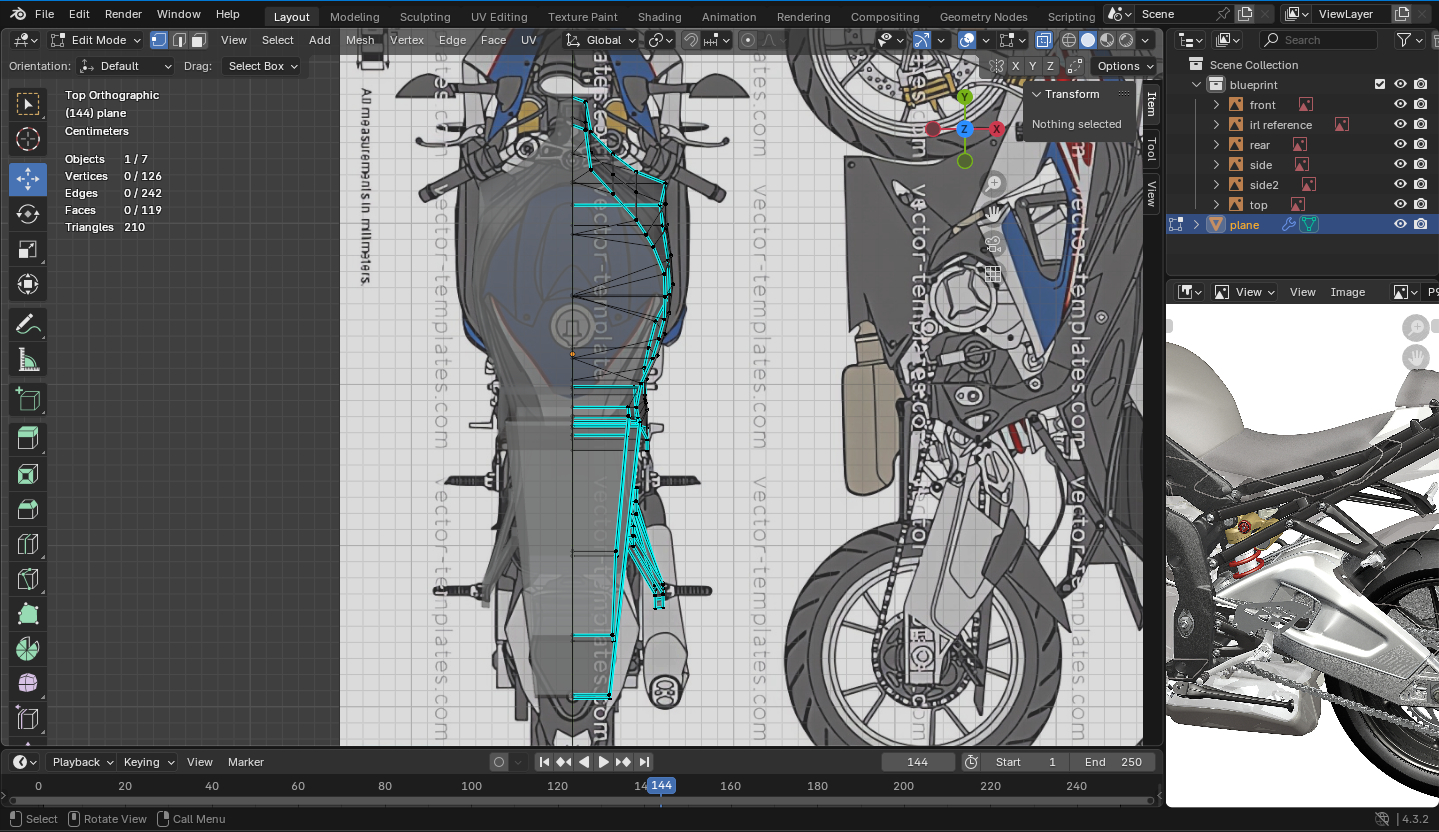This screenshot has height=832, width=1439.
Task: Click the Options button in viewport
Action: tap(1124, 66)
